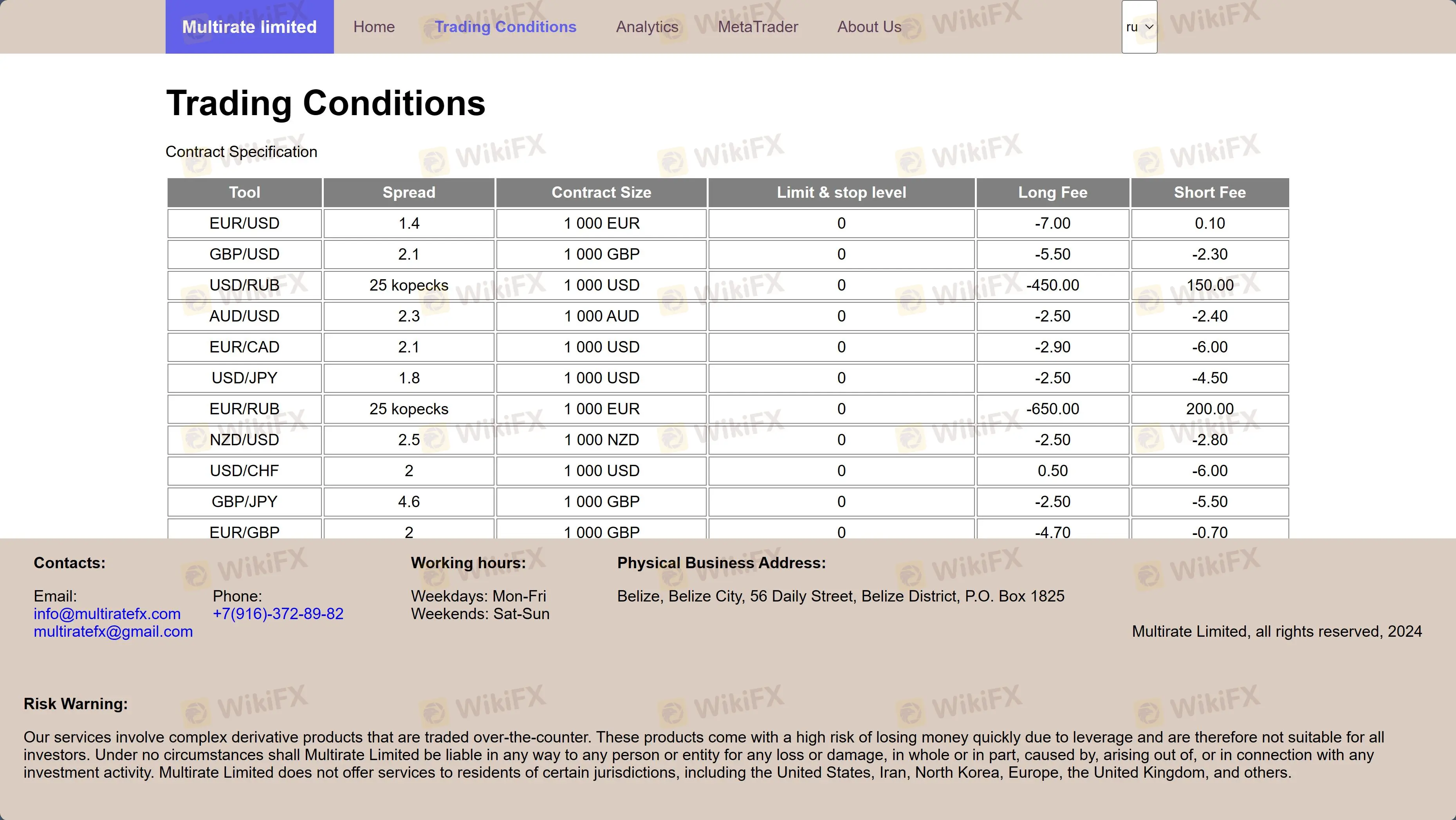Open the ru language dropdown

coord(1139,27)
